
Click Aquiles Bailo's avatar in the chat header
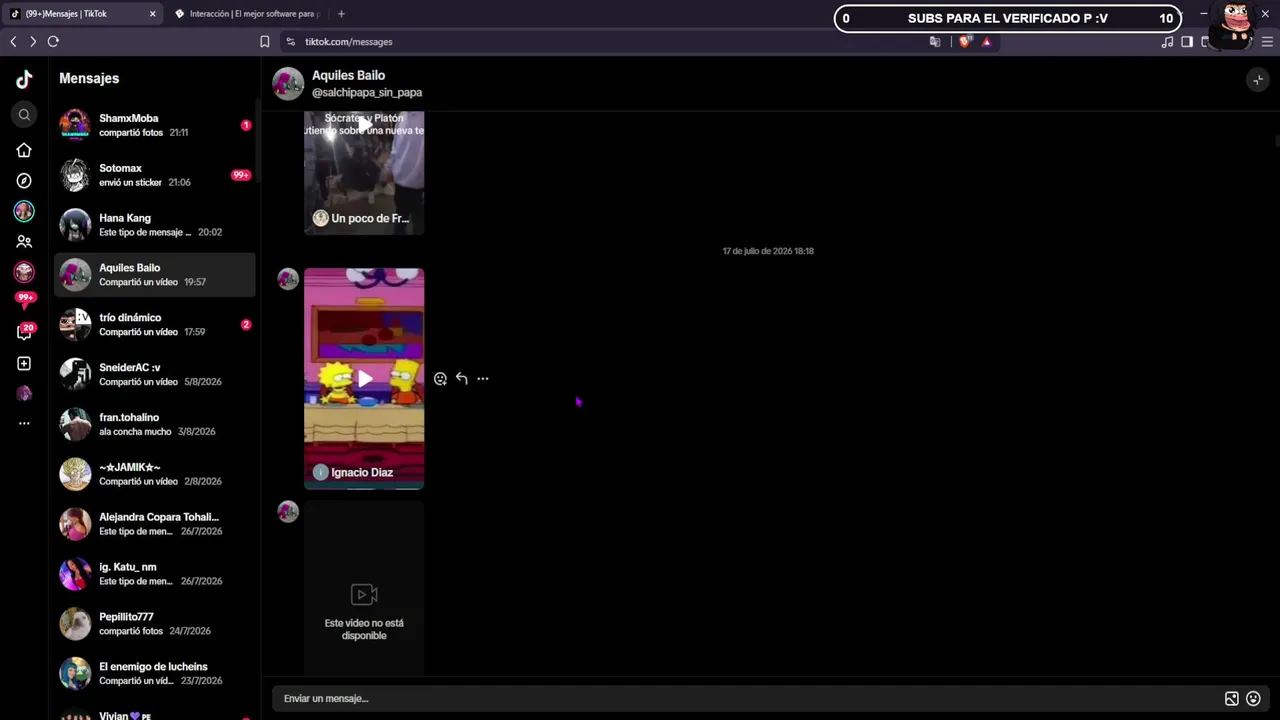coord(288,84)
